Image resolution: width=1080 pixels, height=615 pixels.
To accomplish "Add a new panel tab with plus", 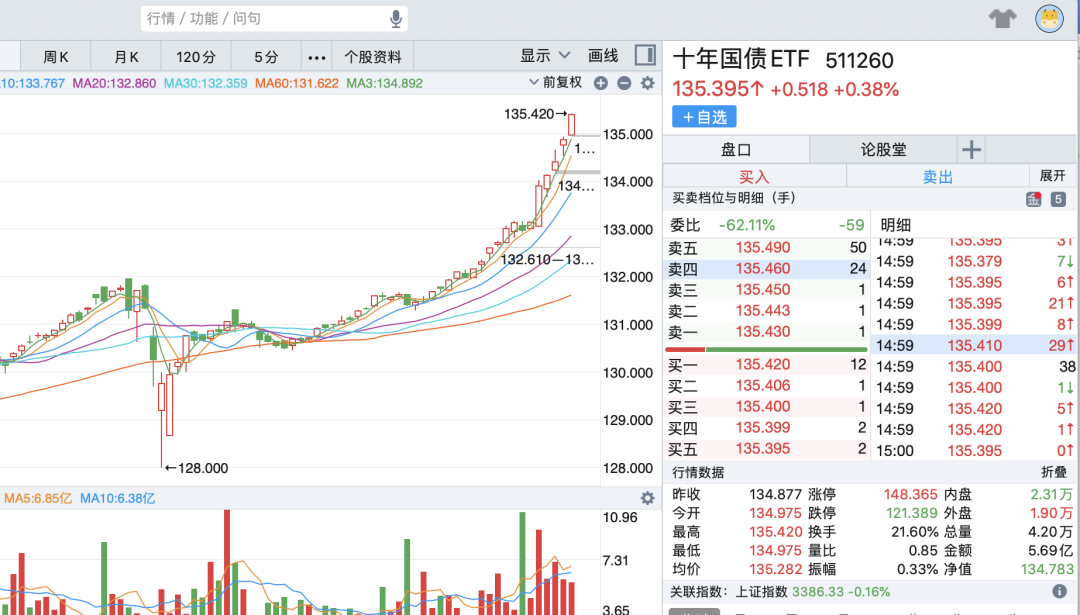I will point(971,149).
